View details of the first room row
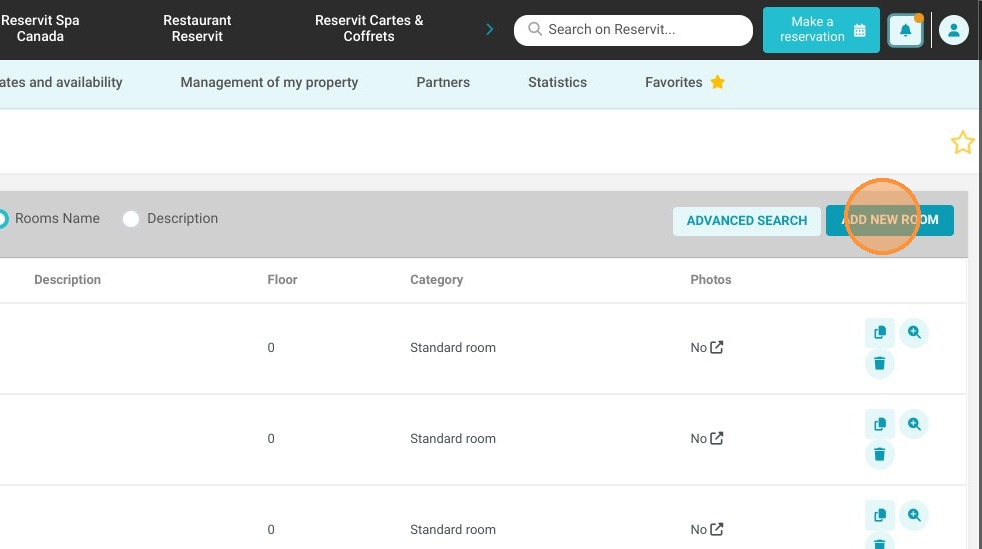 point(914,332)
